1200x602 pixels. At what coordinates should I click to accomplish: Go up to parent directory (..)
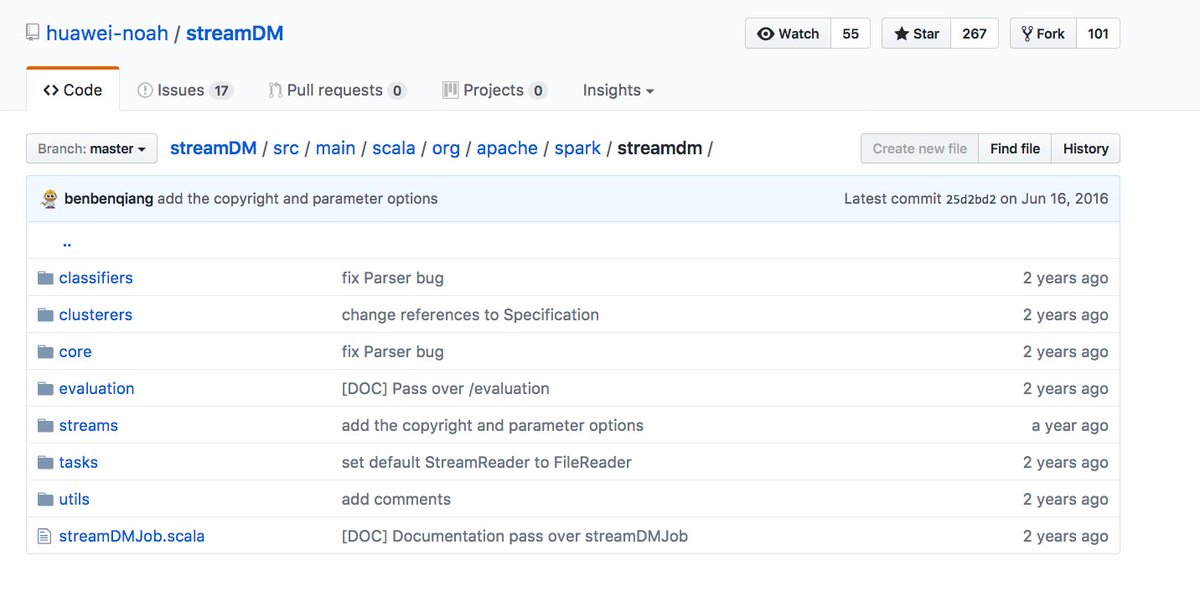(66, 242)
